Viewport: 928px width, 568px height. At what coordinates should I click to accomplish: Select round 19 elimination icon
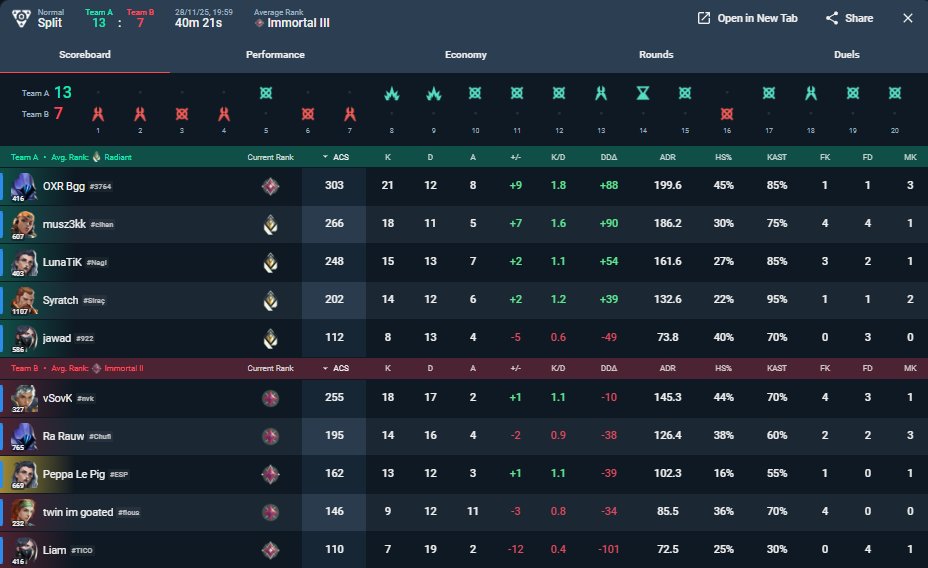point(853,93)
